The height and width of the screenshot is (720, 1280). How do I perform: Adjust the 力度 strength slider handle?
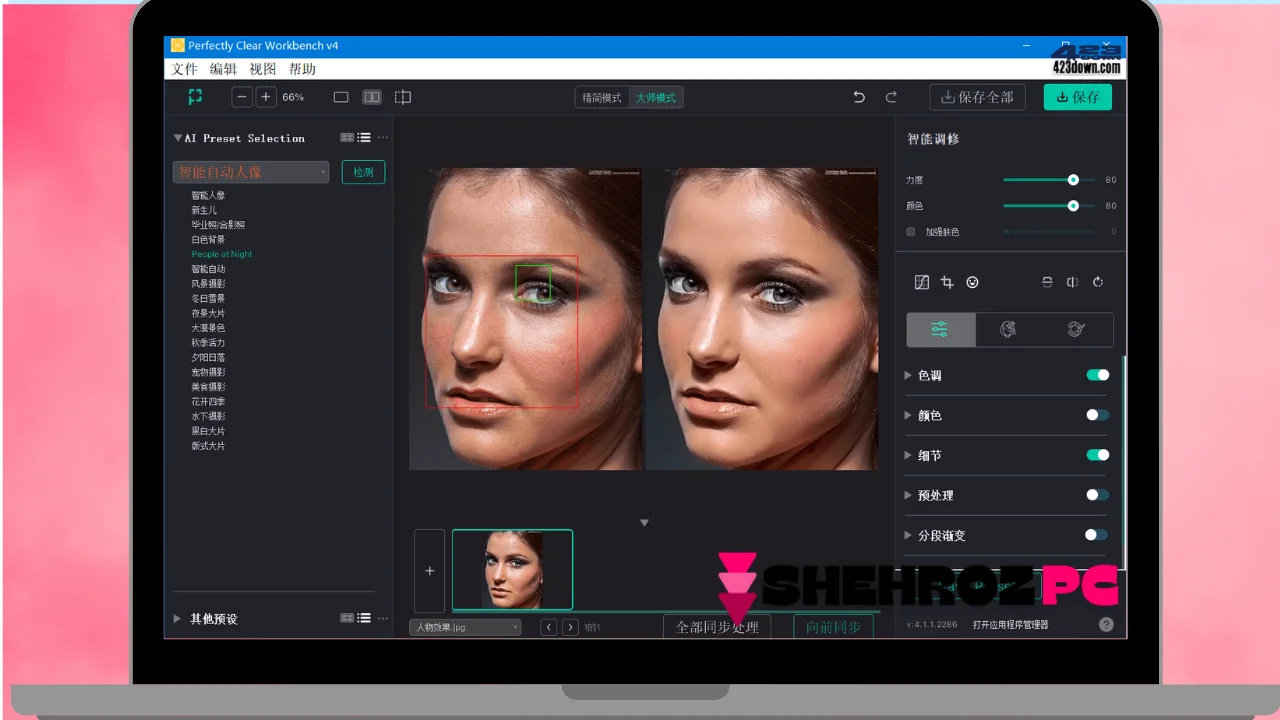1073,180
